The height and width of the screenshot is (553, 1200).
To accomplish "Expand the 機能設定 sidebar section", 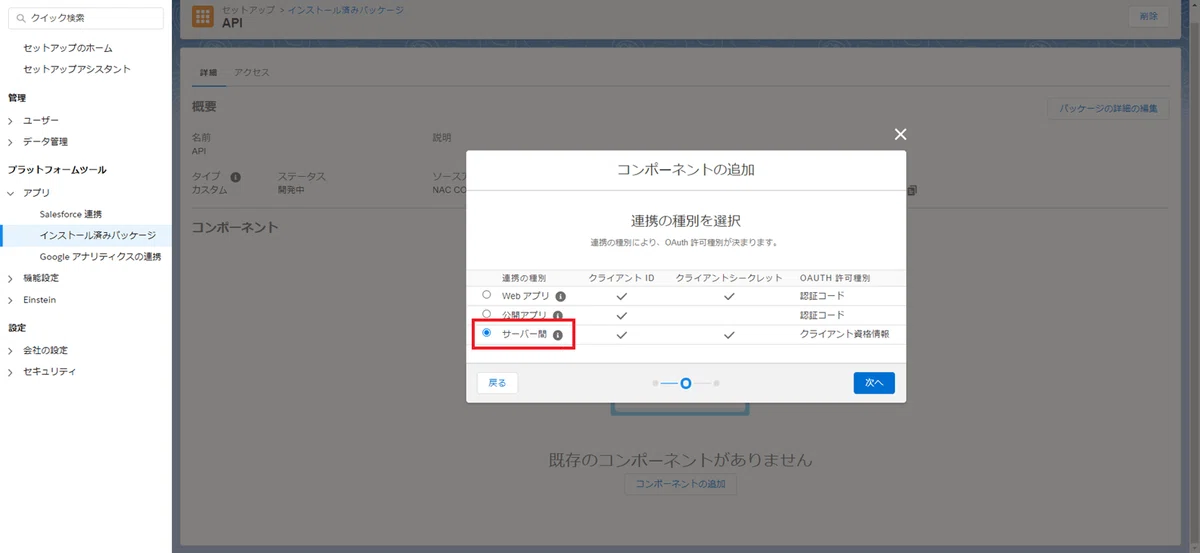I will click(11, 278).
